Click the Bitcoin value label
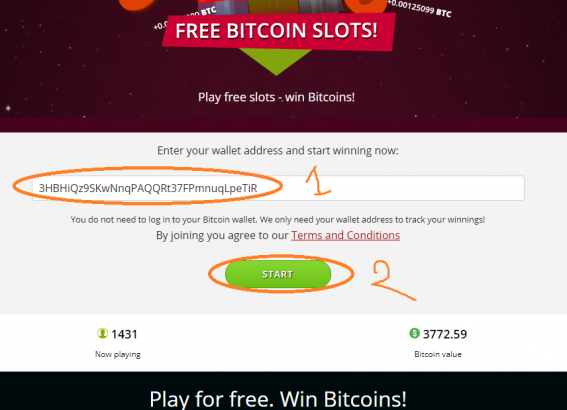567x410 pixels. click(438, 354)
